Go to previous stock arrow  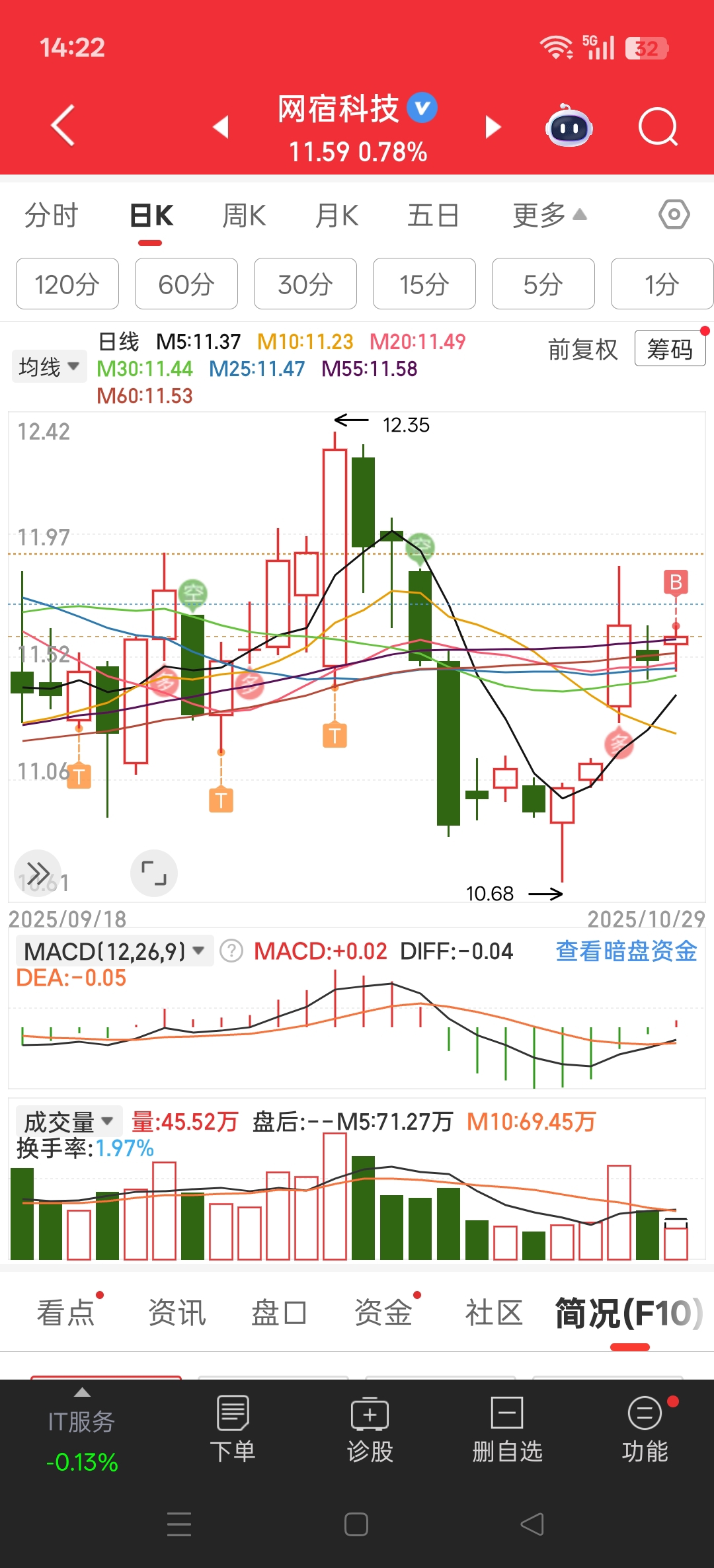pyautogui.click(x=221, y=126)
